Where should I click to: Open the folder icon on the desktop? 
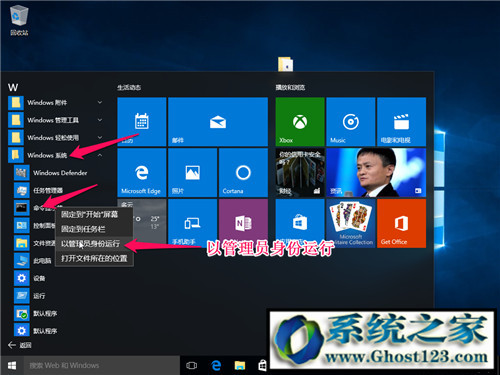click(x=286, y=64)
